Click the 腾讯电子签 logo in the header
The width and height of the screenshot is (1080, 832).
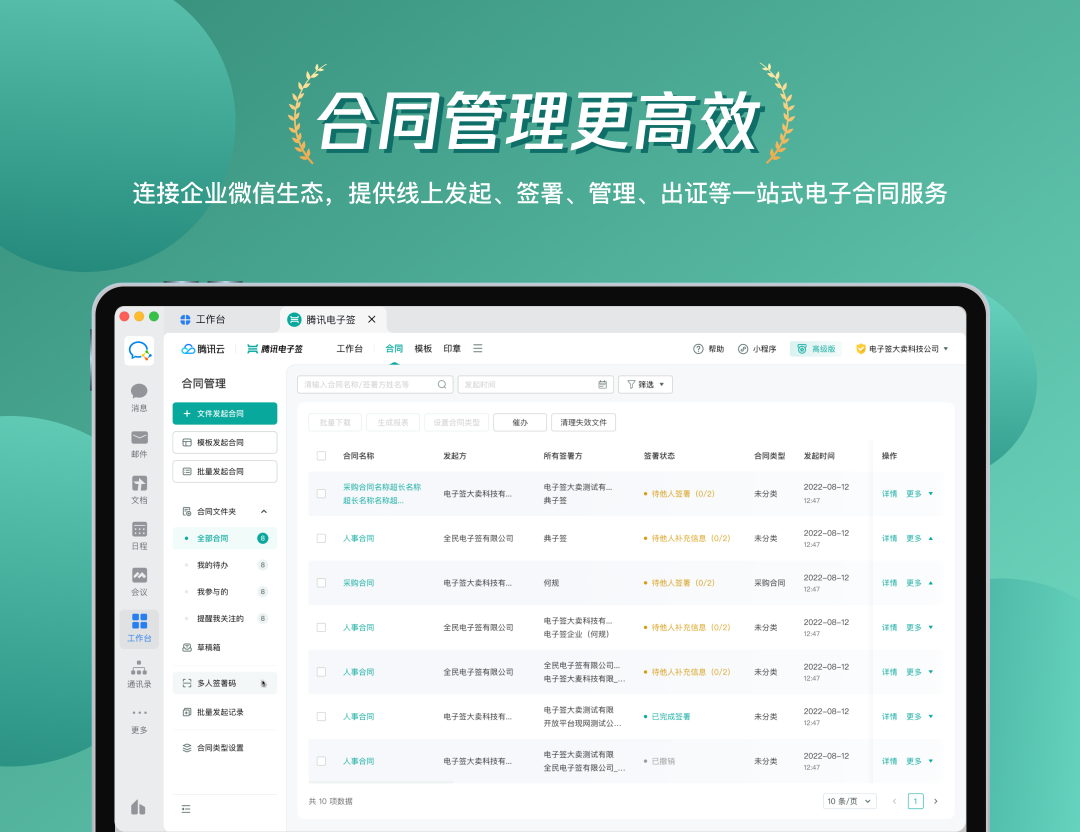[x=275, y=349]
